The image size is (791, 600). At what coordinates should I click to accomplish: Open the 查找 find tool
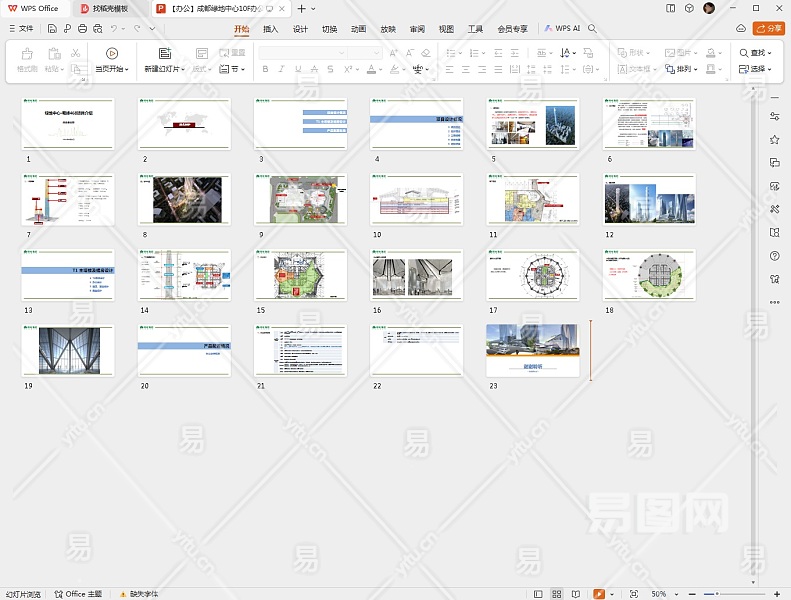(755, 53)
